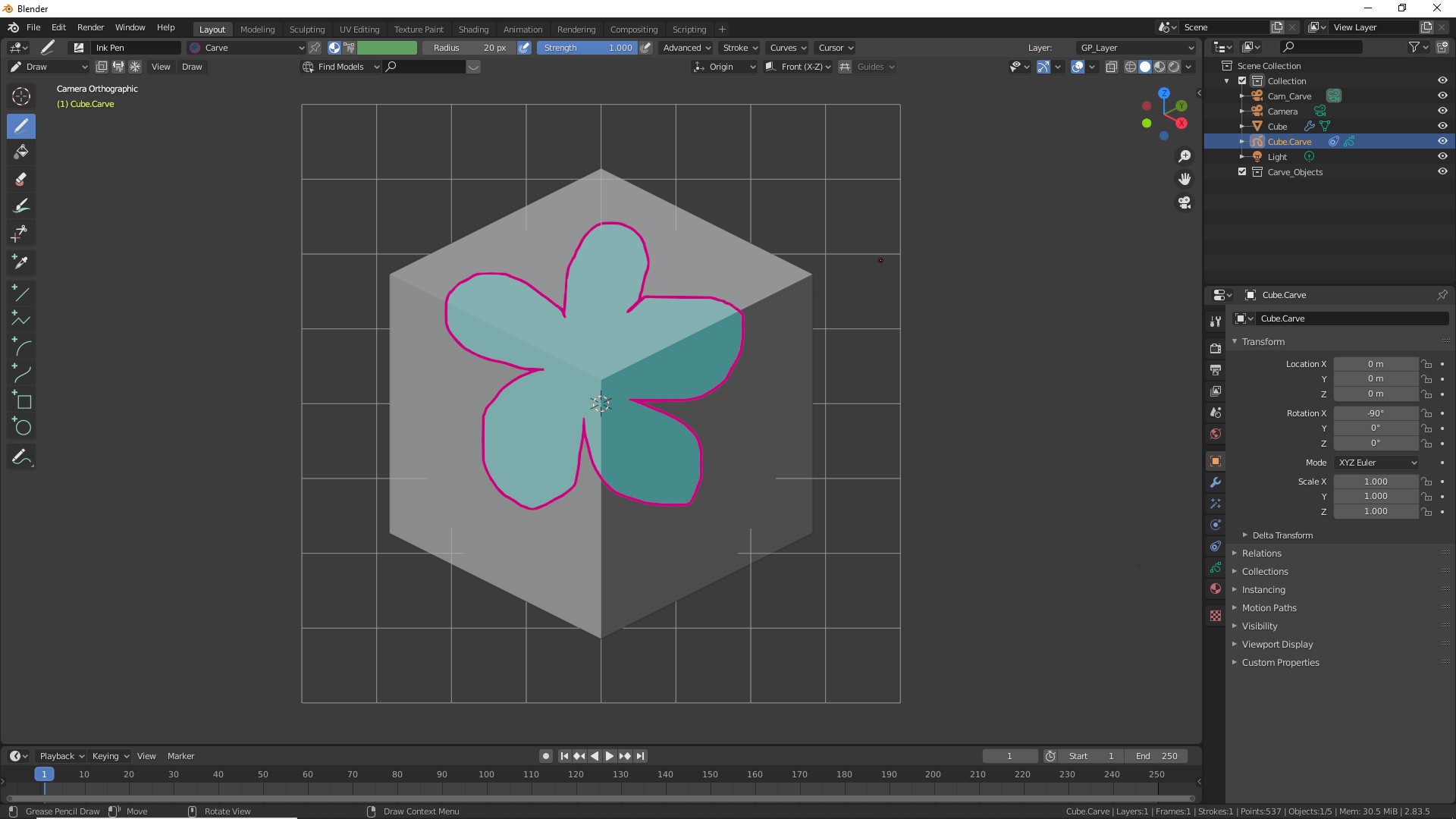The height and width of the screenshot is (819, 1456).
Task: Open the Playback settings popover
Action: 61,756
